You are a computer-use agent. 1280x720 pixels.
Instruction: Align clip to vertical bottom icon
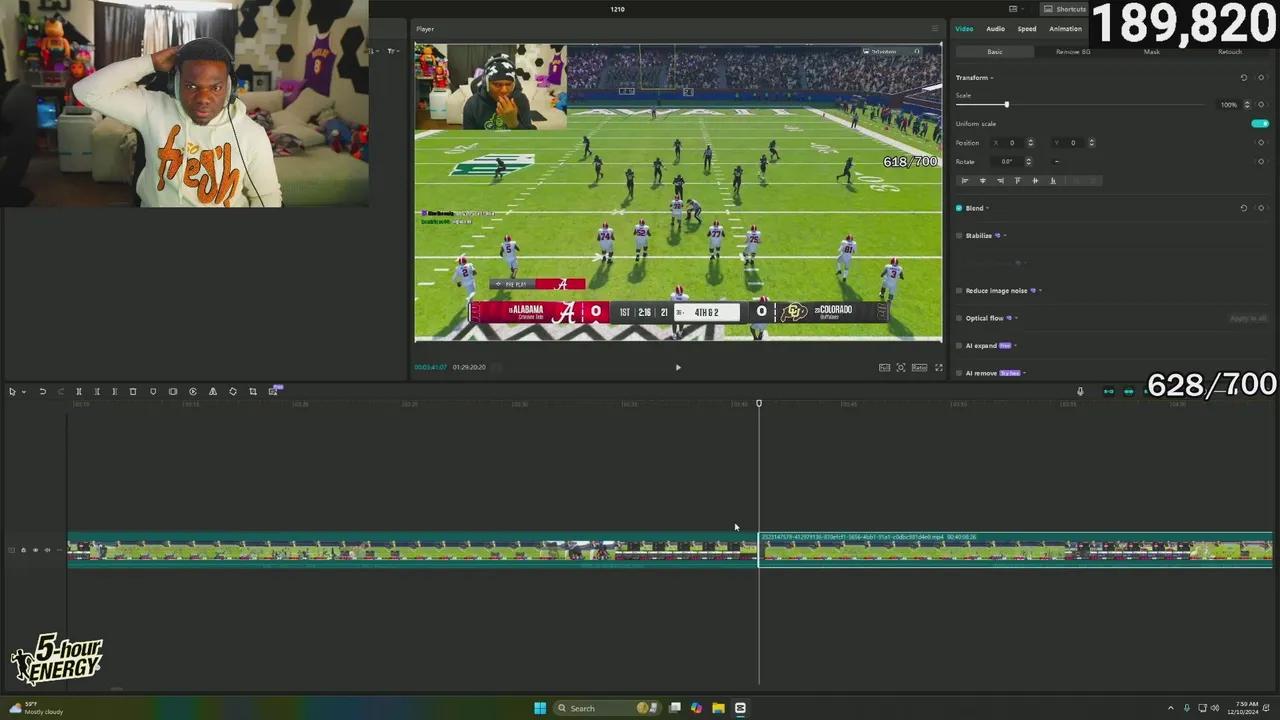1052,181
